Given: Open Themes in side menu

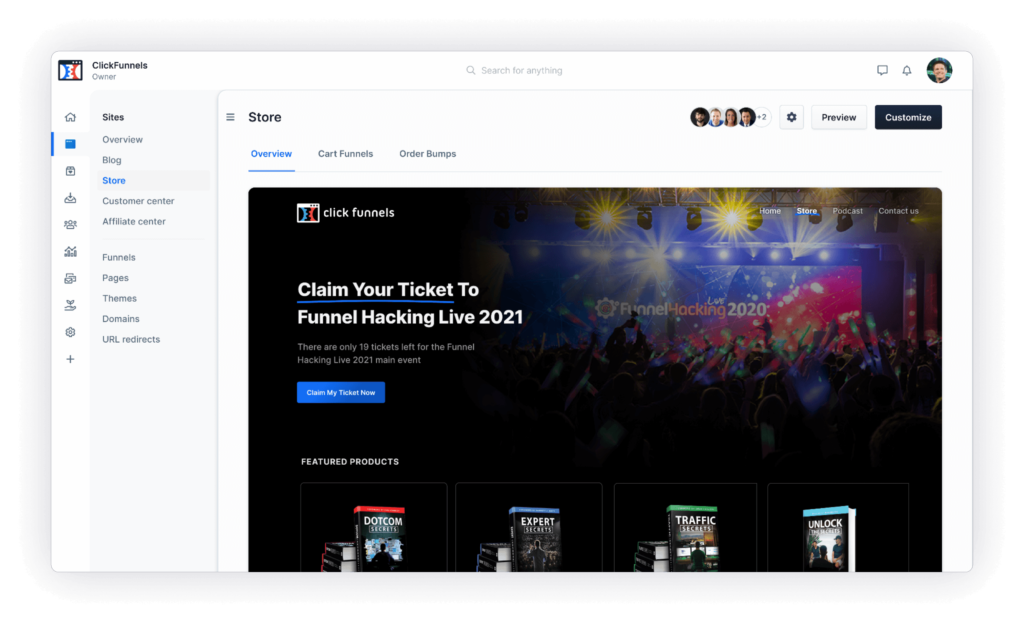Looking at the screenshot, I should tap(120, 298).
